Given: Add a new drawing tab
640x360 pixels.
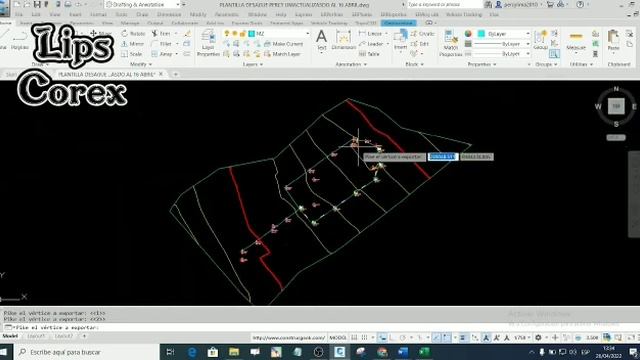Looking at the screenshot, I should (x=176, y=74).
